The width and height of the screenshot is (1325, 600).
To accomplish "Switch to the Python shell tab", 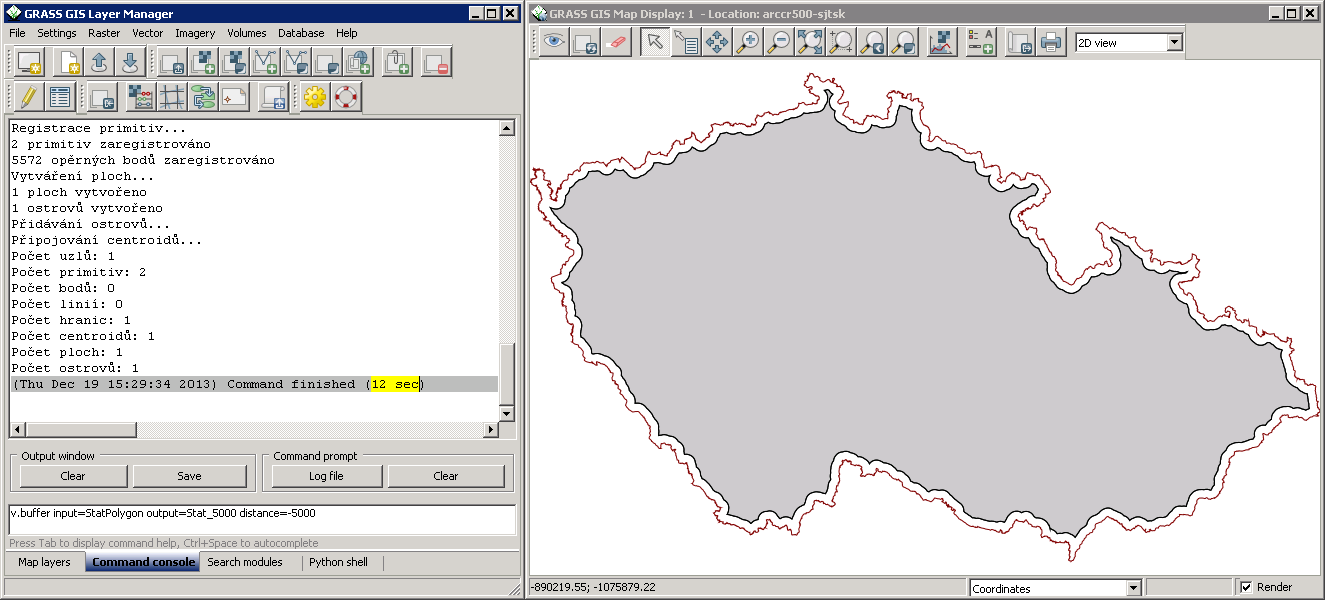I will pos(338,562).
